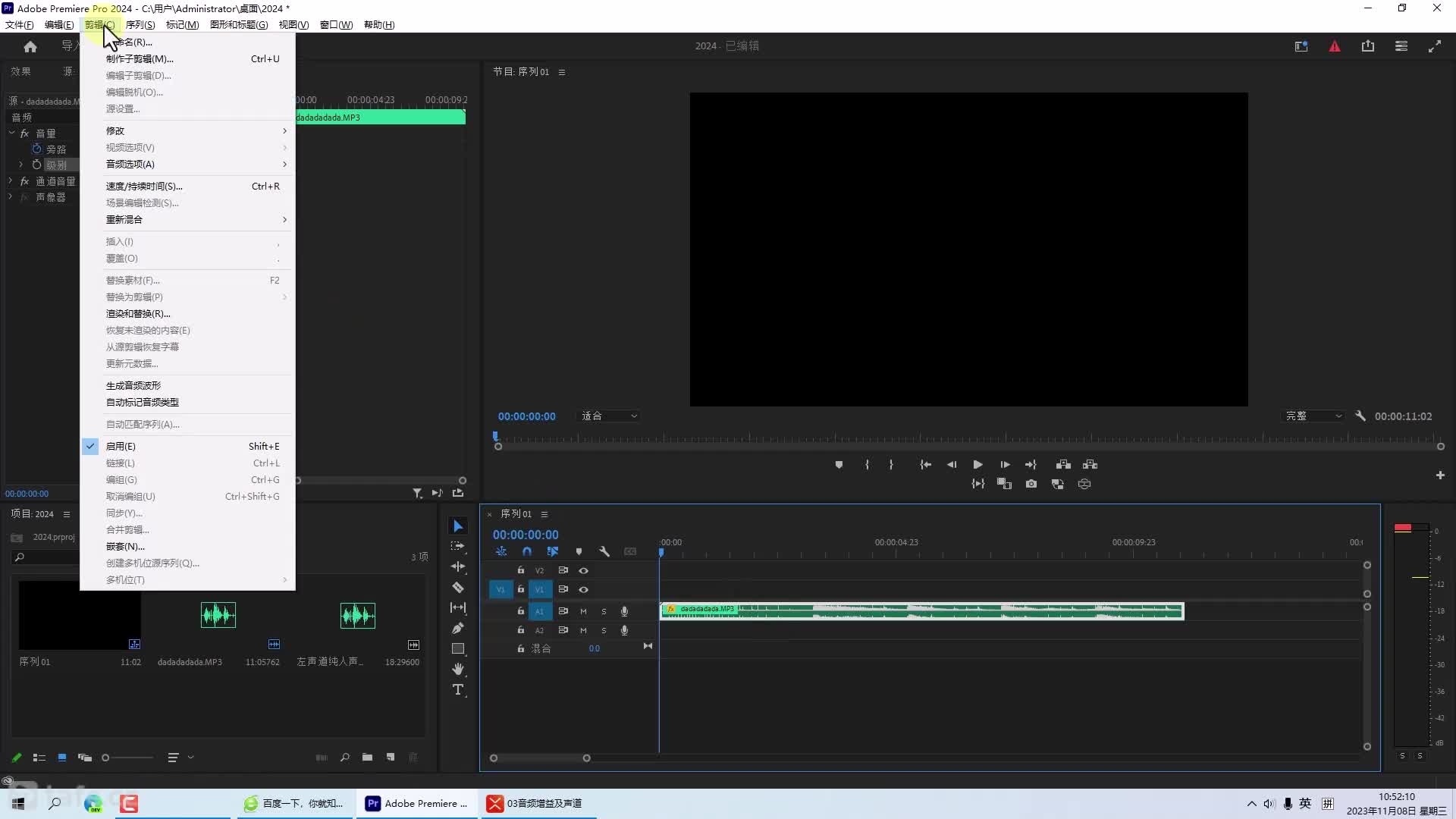Enable voice-over record on A2

(x=624, y=630)
